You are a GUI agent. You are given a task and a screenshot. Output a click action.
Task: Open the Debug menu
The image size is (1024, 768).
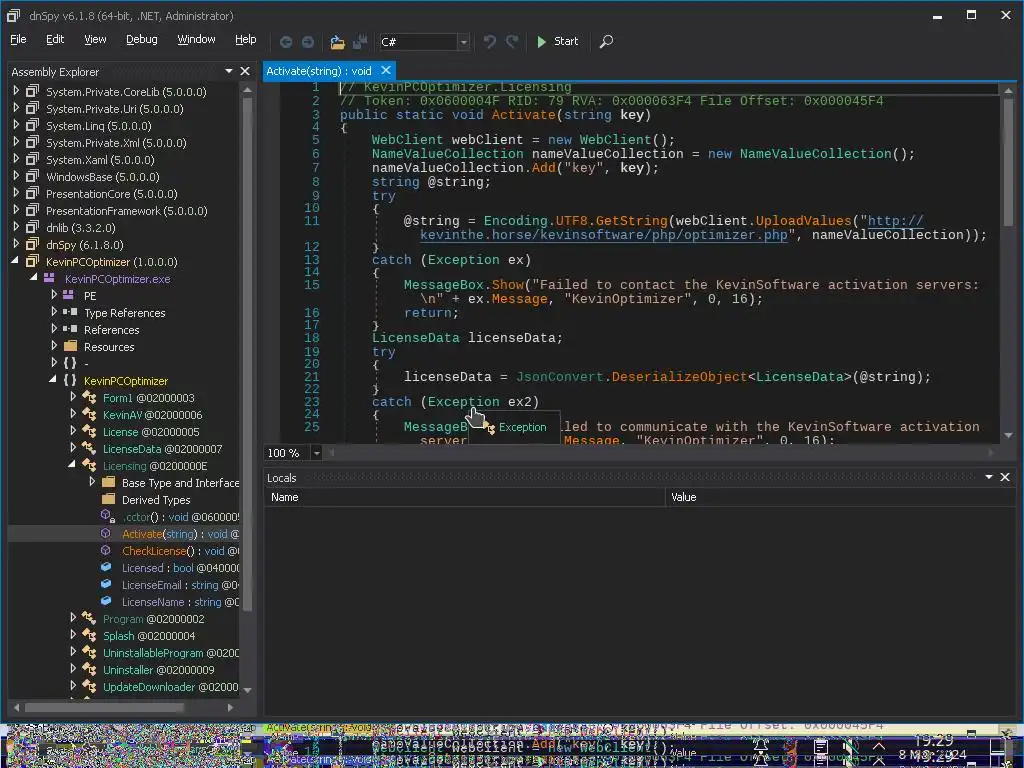pyautogui.click(x=141, y=40)
